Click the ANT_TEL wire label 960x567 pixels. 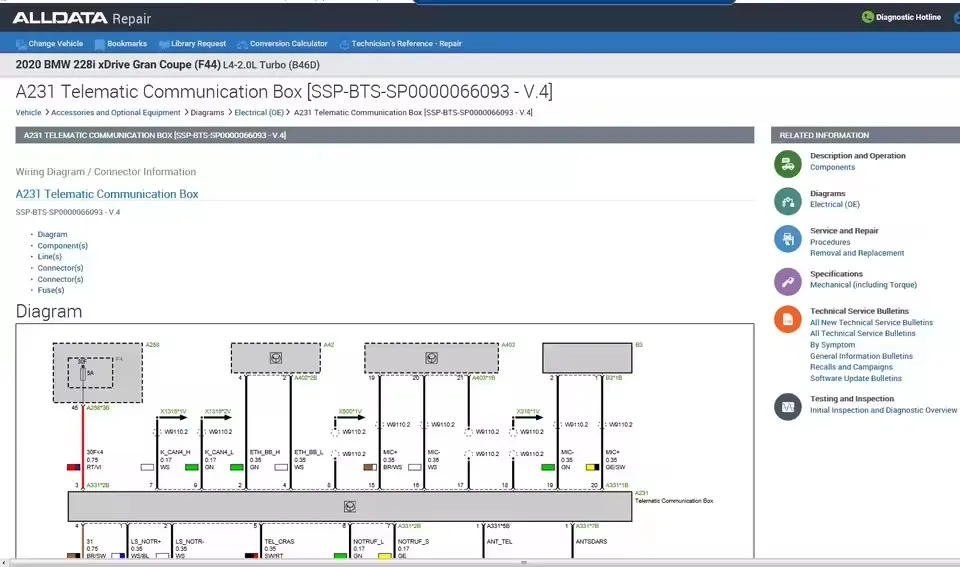point(499,542)
